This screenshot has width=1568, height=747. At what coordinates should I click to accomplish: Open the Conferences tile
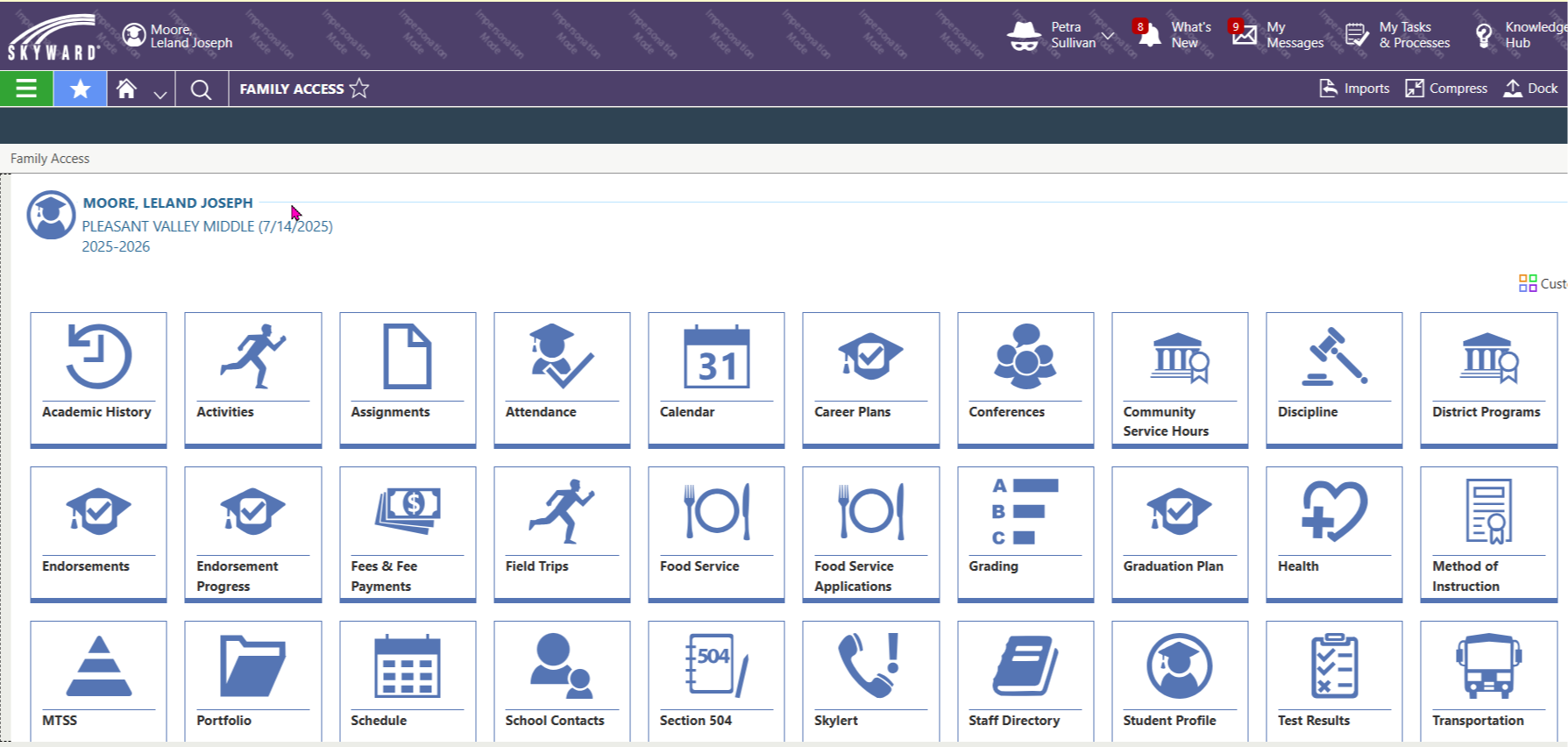point(1025,380)
